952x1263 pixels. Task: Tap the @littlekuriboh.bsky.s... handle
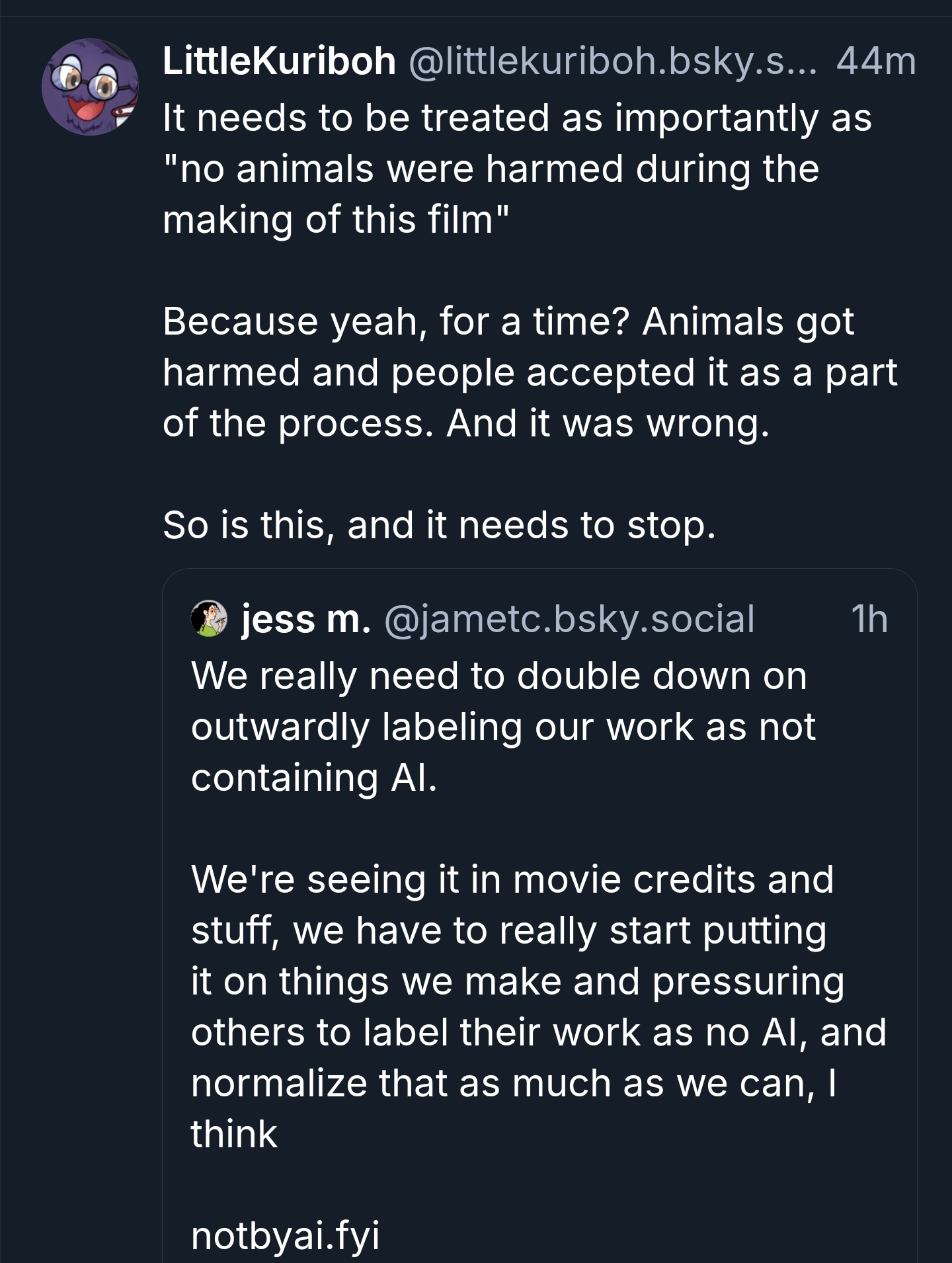[613, 62]
